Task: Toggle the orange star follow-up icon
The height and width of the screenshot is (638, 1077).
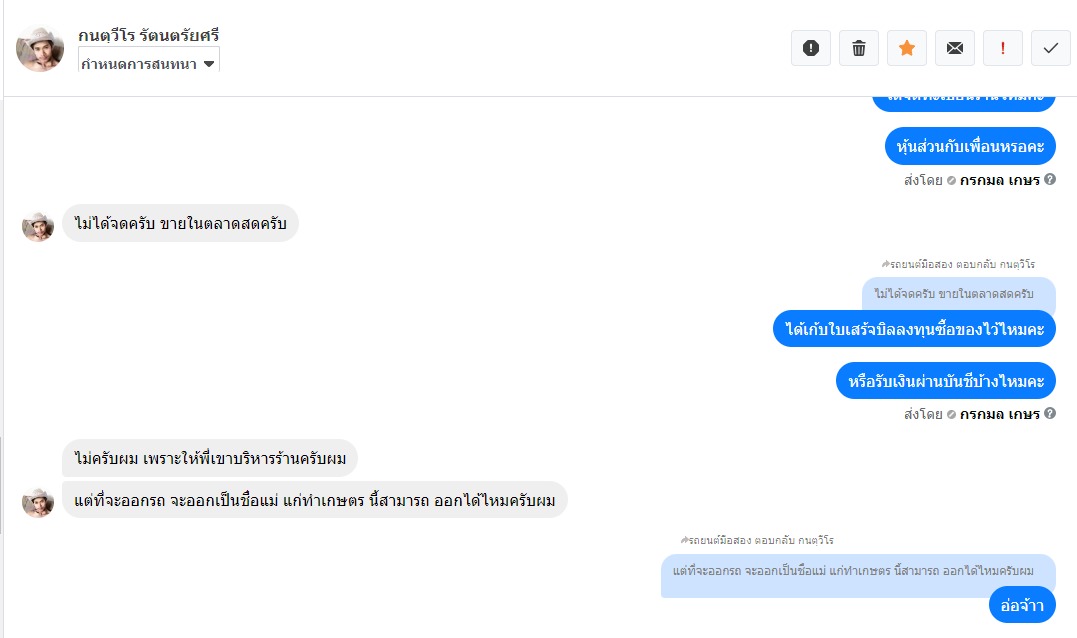Action: coord(907,48)
